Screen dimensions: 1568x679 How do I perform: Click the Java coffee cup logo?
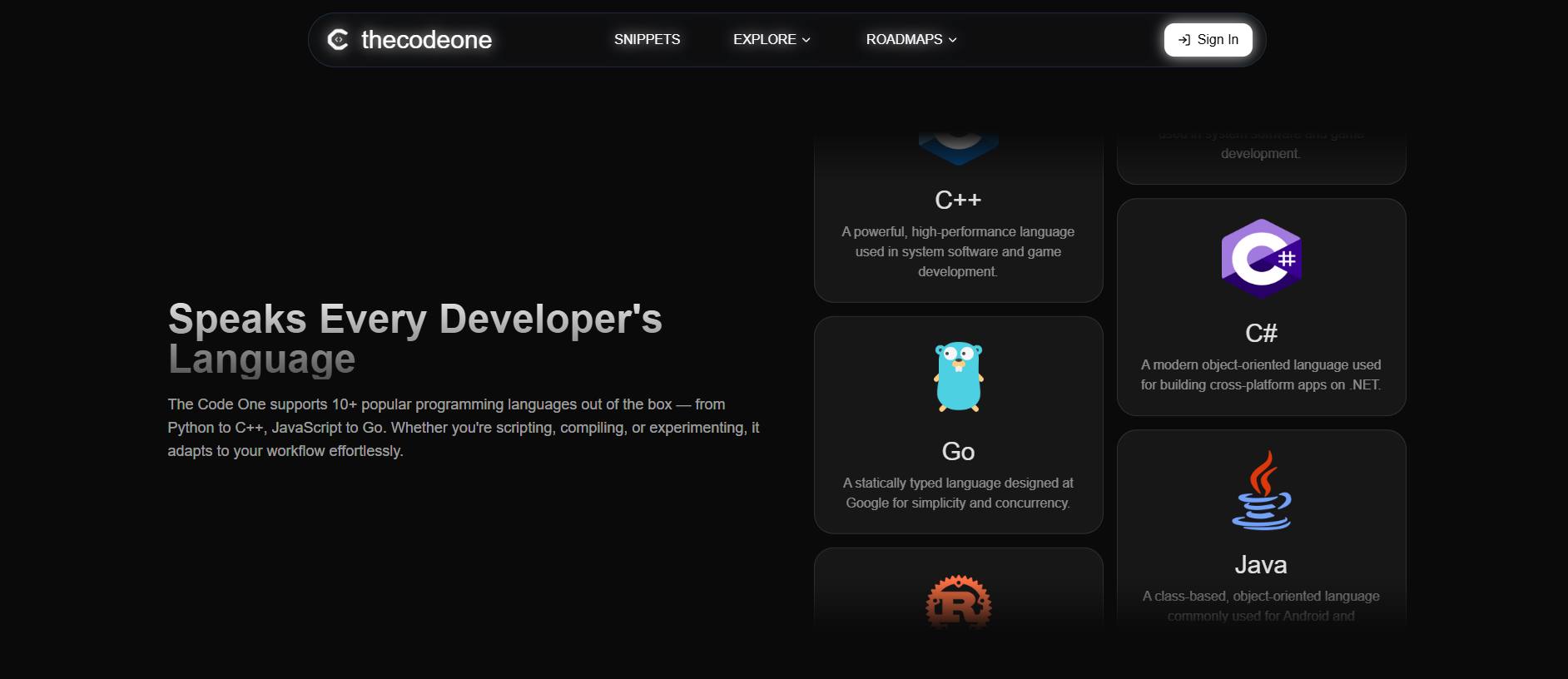[1261, 491]
